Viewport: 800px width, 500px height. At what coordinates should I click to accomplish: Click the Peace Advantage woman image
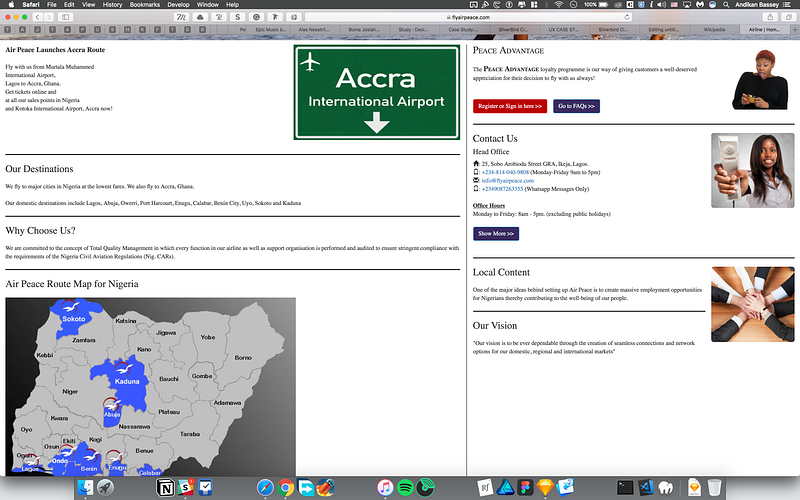tap(760, 80)
